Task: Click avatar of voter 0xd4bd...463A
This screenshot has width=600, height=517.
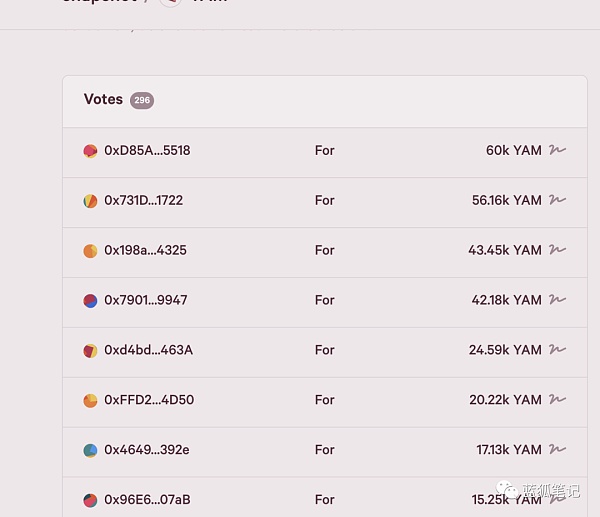Action: pos(91,351)
